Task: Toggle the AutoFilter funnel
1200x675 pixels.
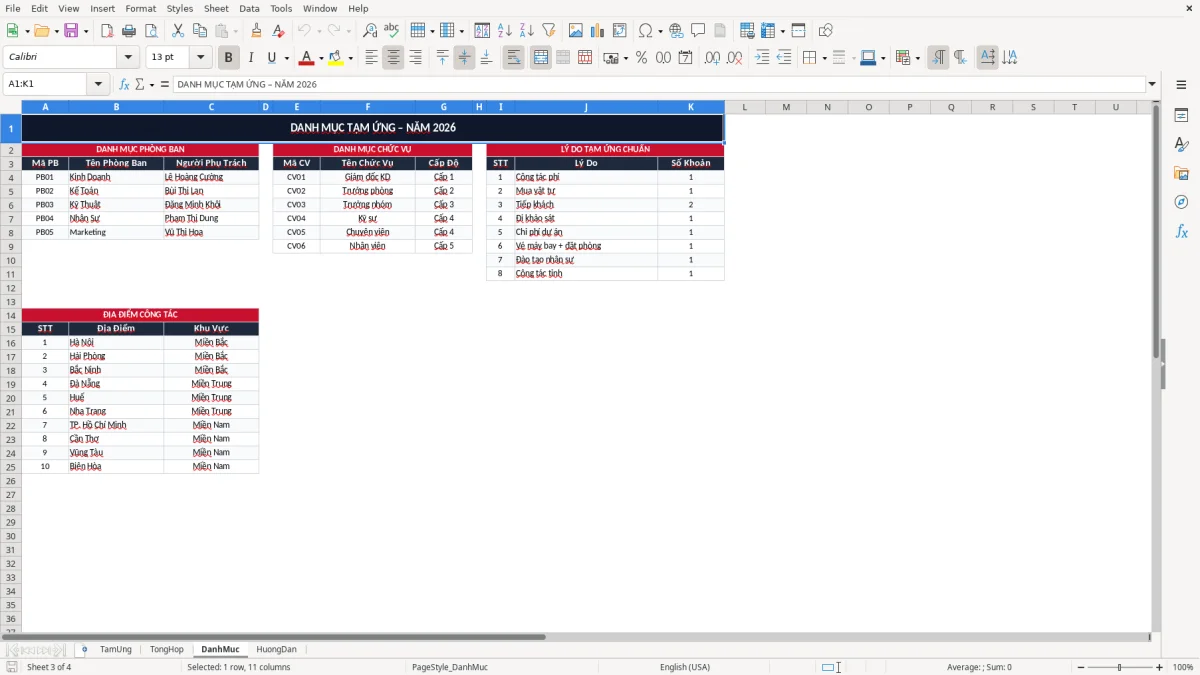Action: tap(549, 31)
